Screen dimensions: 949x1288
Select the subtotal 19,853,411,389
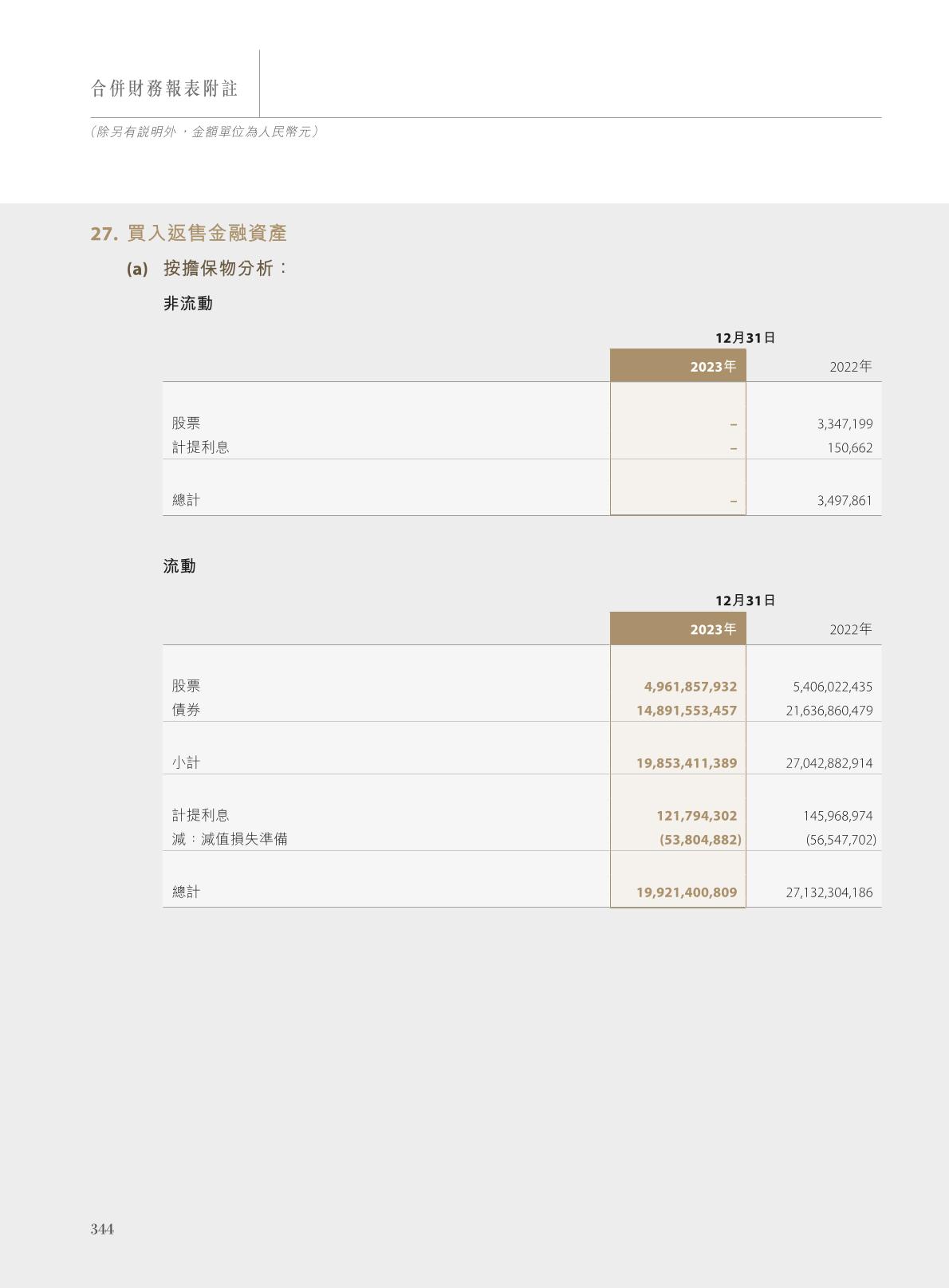pos(686,763)
